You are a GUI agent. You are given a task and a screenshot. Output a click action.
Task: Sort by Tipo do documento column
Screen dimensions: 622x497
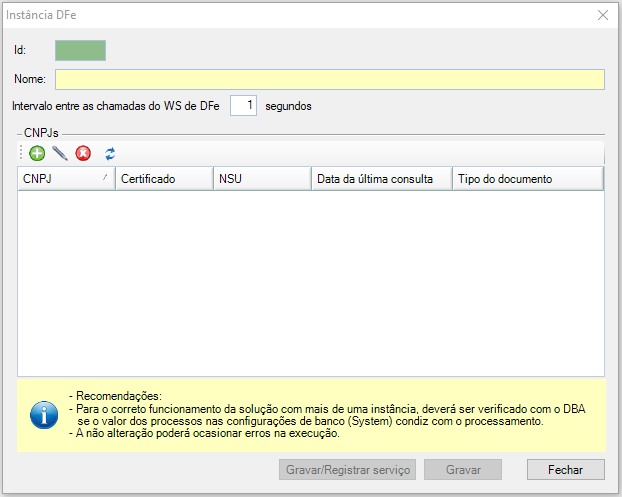528,179
